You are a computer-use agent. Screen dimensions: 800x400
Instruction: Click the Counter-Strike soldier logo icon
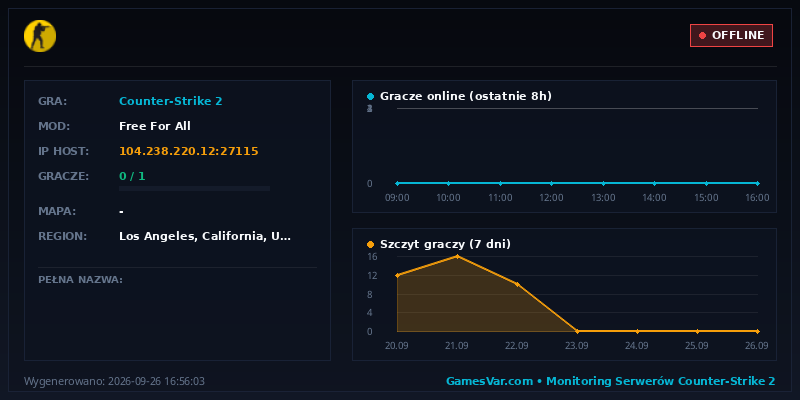(x=40, y=36)
